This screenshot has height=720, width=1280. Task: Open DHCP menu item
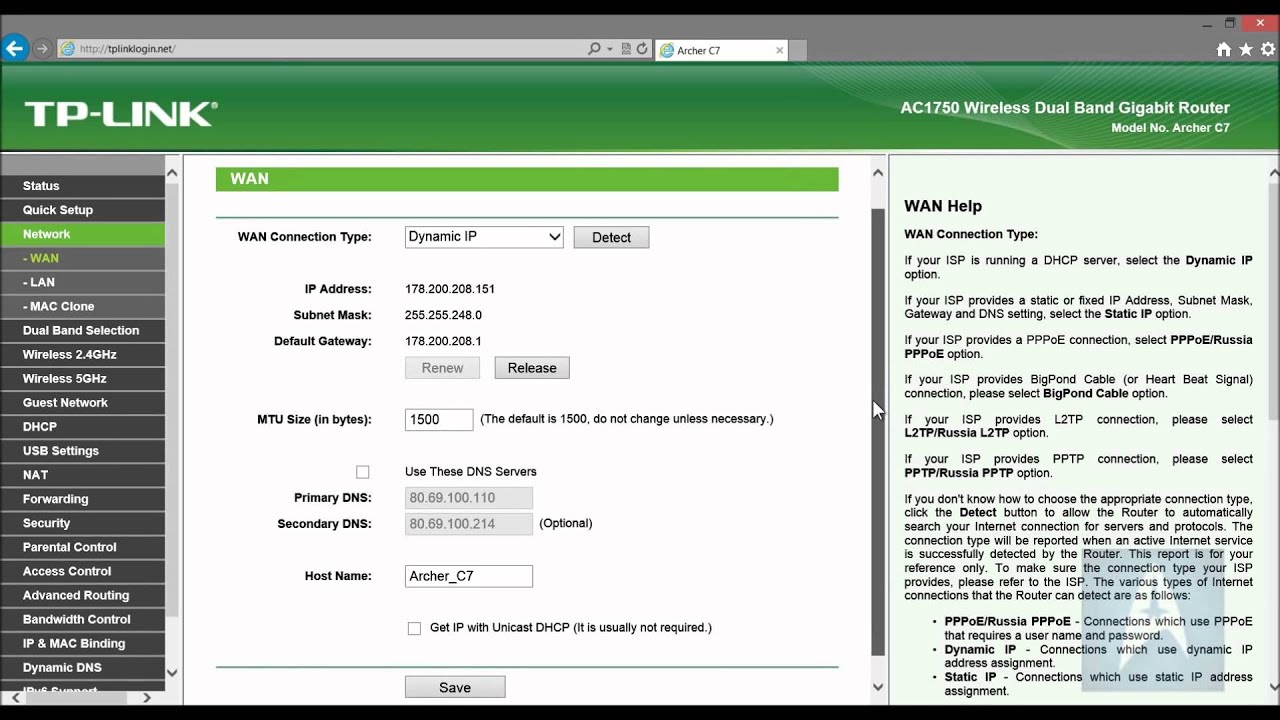82,426
